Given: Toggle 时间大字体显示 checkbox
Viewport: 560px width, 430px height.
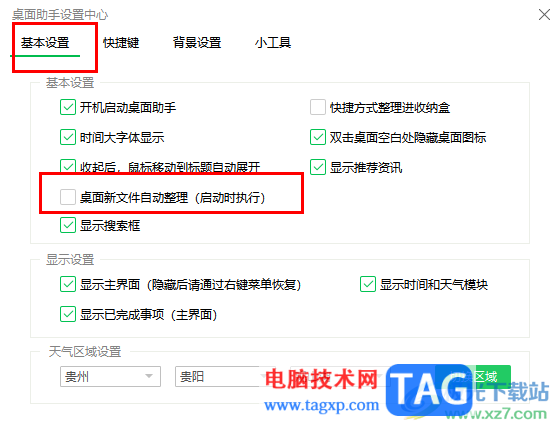Looking at the screenshot, I should click(x=68, y=137).
